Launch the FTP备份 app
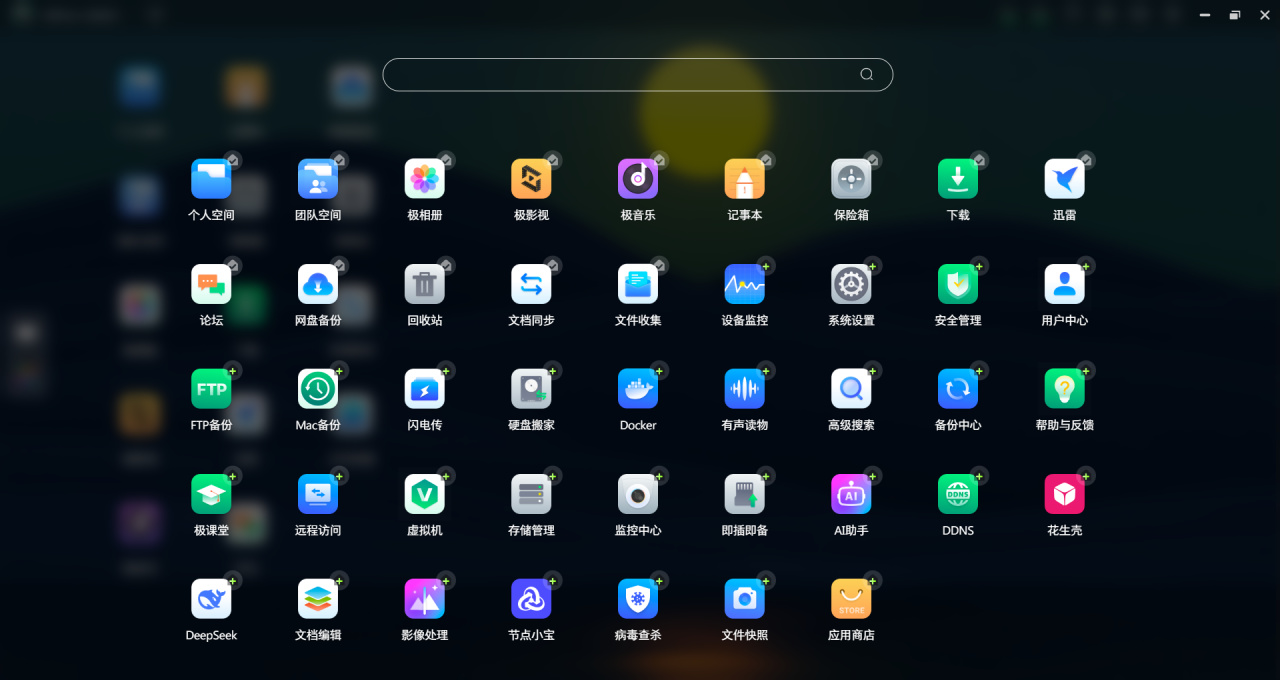This screenshot has height=680, width=1280. (211, 389)
